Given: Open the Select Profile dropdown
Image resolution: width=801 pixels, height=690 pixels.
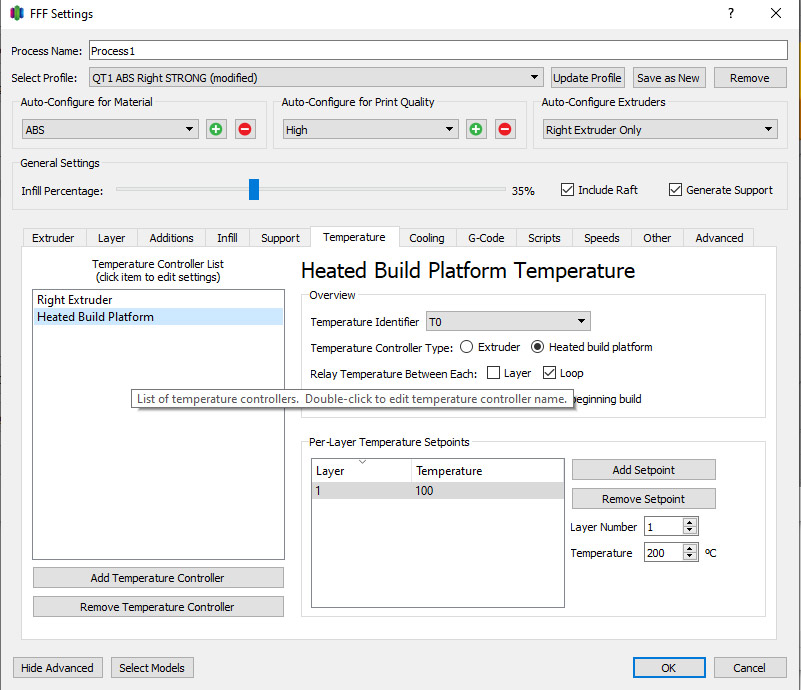Looking at the screenshot, I should click(315, 78).
